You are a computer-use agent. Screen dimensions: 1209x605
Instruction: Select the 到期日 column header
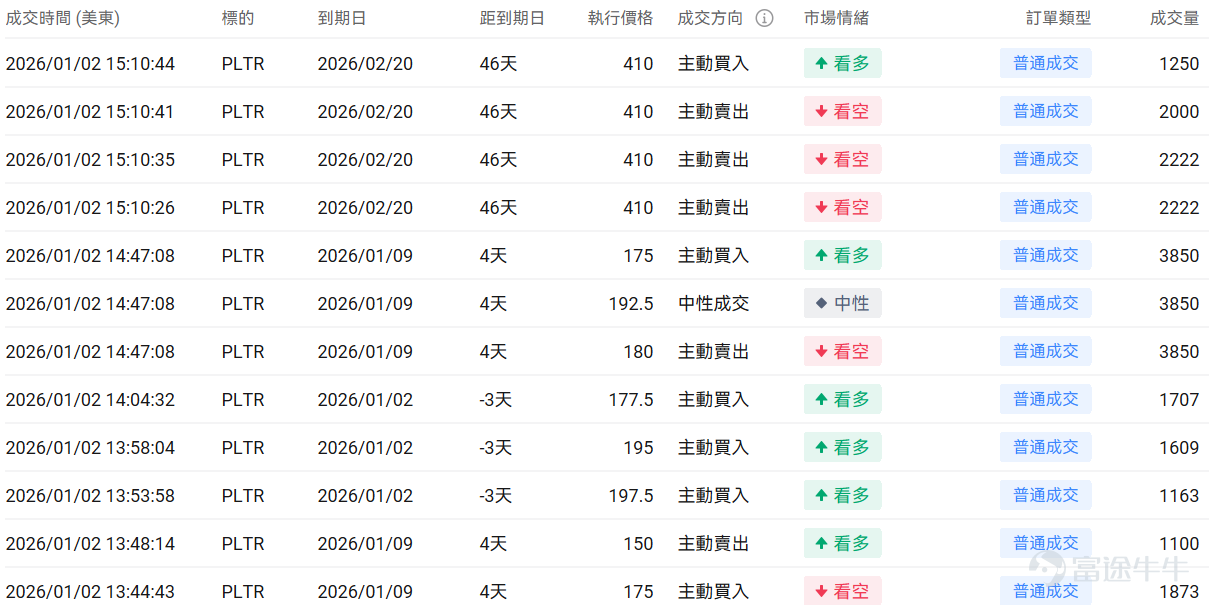[x=342, y=18]
